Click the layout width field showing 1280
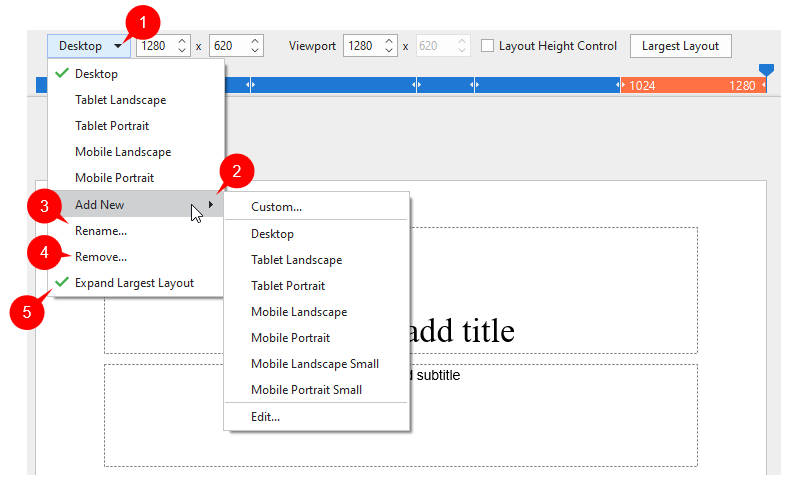791x482 pixels. (154, 46)
